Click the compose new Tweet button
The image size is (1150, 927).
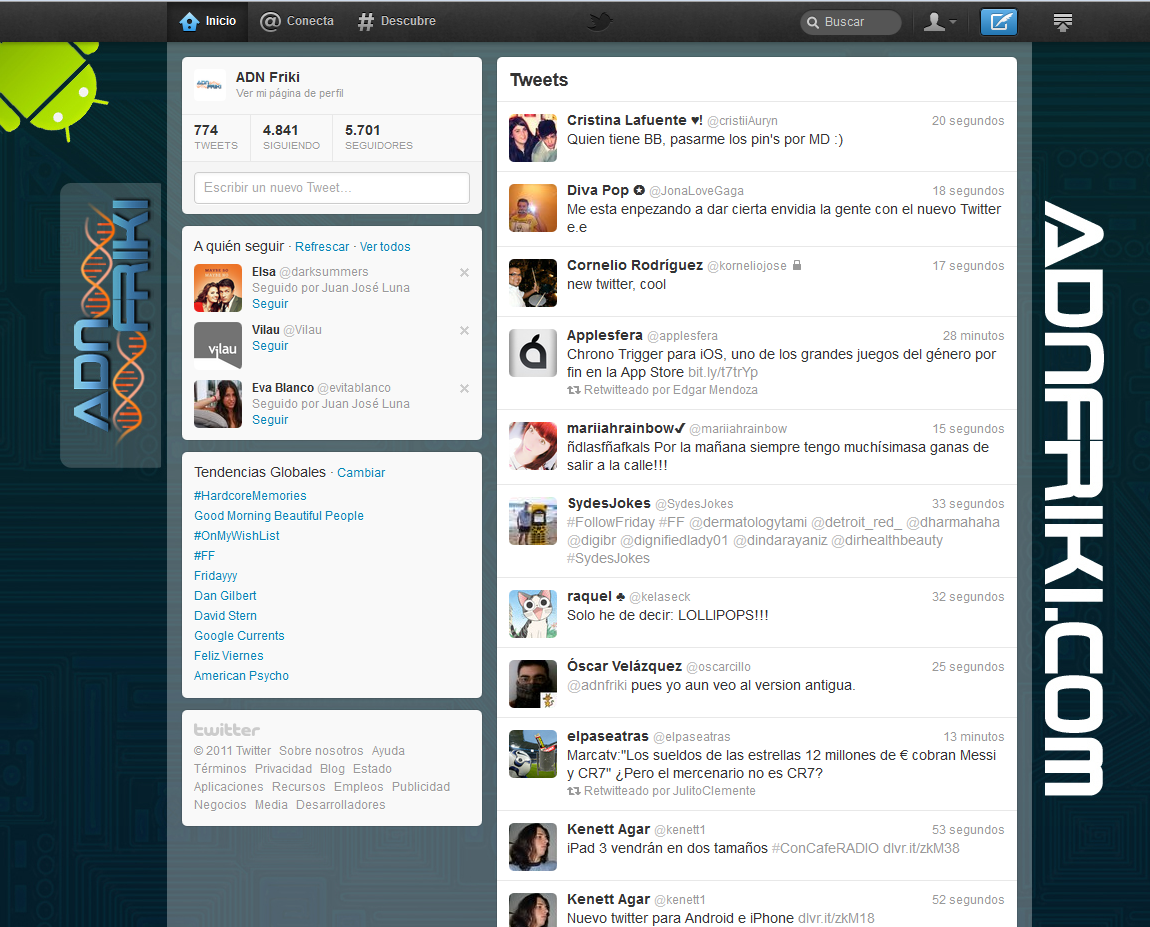999,22
